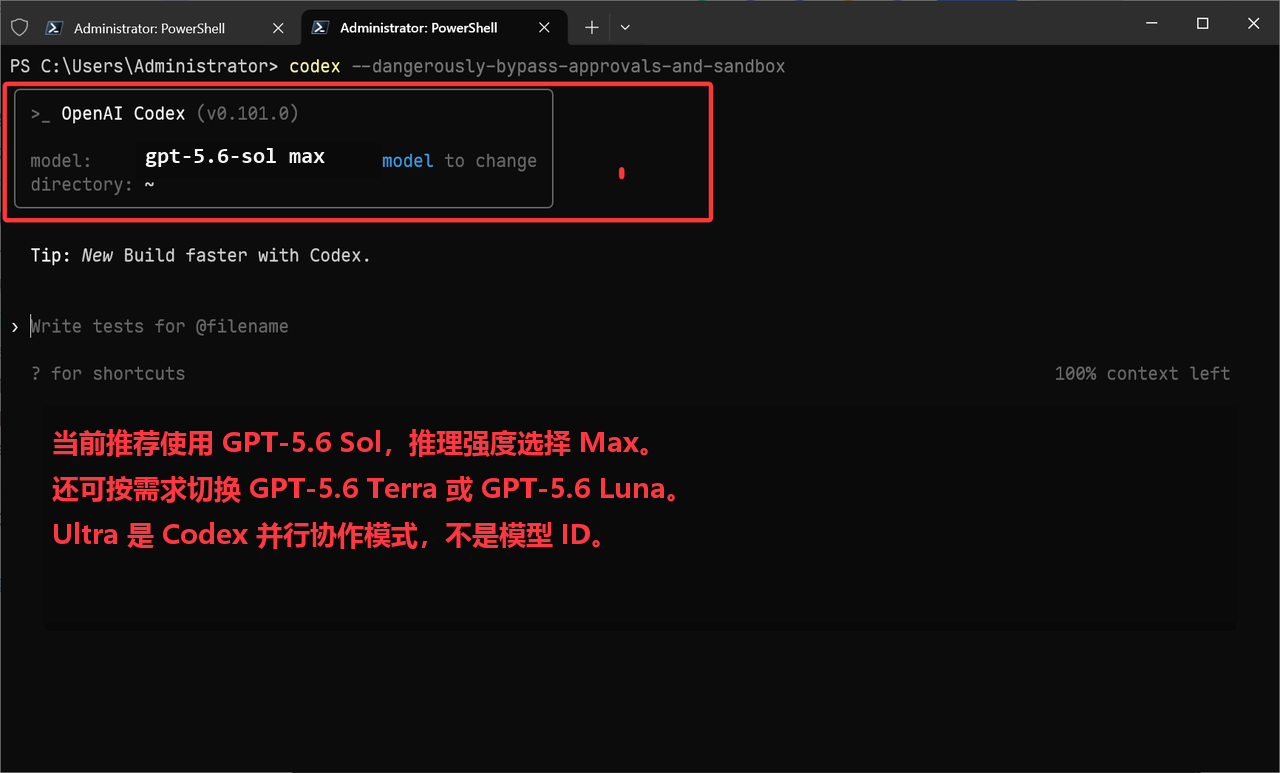Click the 'directory:' label
1280x773 pixels.
pyautogui.click(x=82, y=184)
